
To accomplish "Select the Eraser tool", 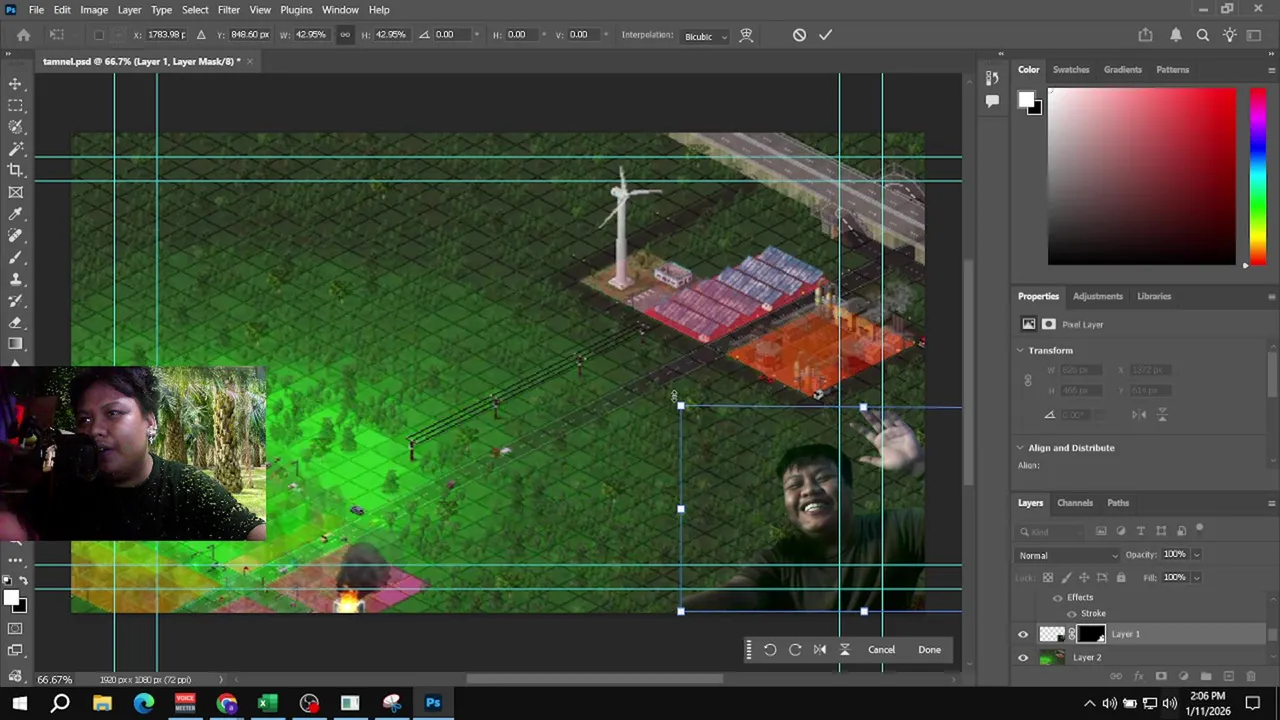I will (x=15, y=323).
